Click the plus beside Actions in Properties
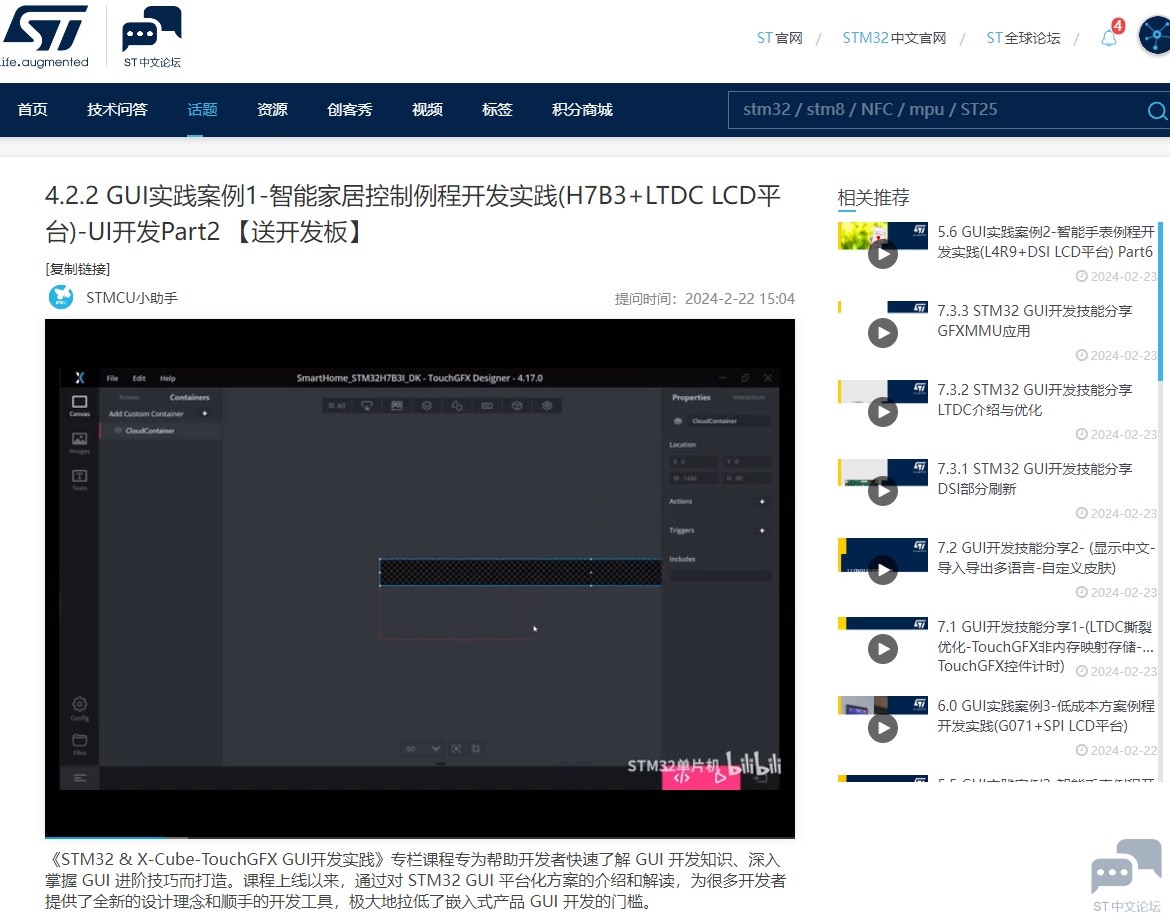The height and width of the screenshot is (922, 1170). point(762,501)
